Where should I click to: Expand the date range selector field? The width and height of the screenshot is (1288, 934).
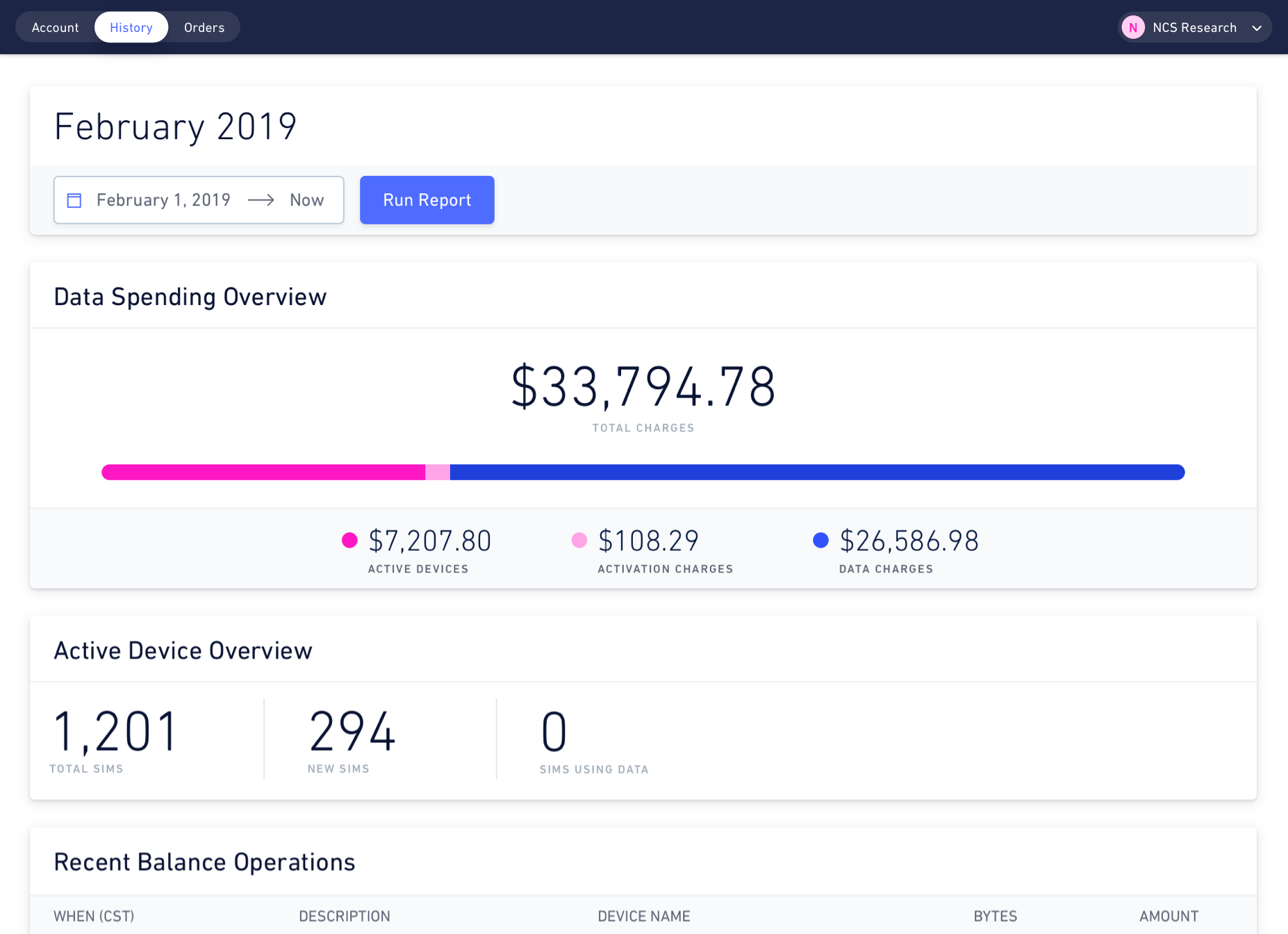[199, 199]
